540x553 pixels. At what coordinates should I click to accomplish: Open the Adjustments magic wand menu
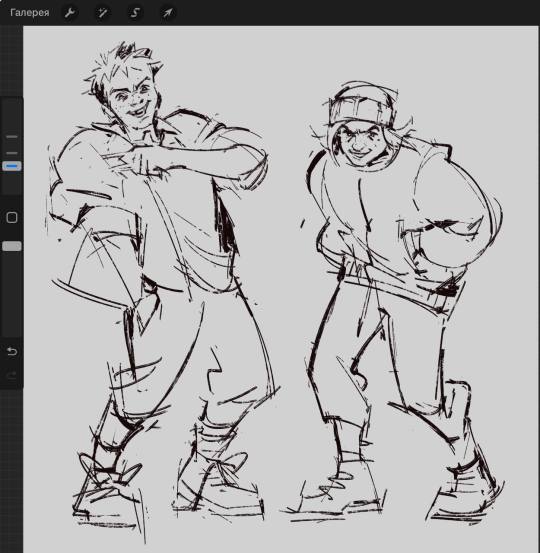[x=102, y=13]
